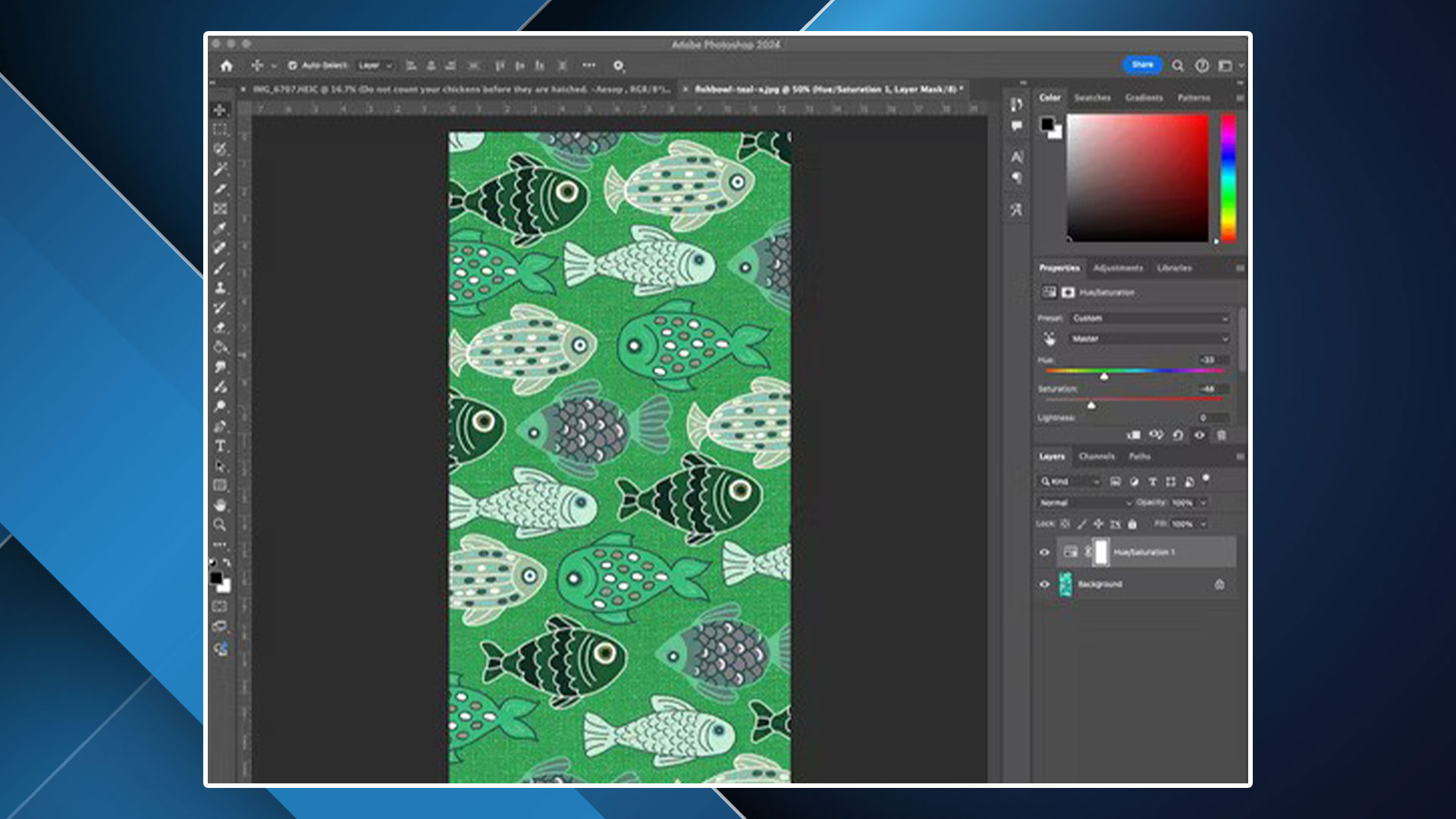Swap foreground and background colors icon
This screenshot has height=819, width=1456.
pyautogui.click(x=227, y=563)
